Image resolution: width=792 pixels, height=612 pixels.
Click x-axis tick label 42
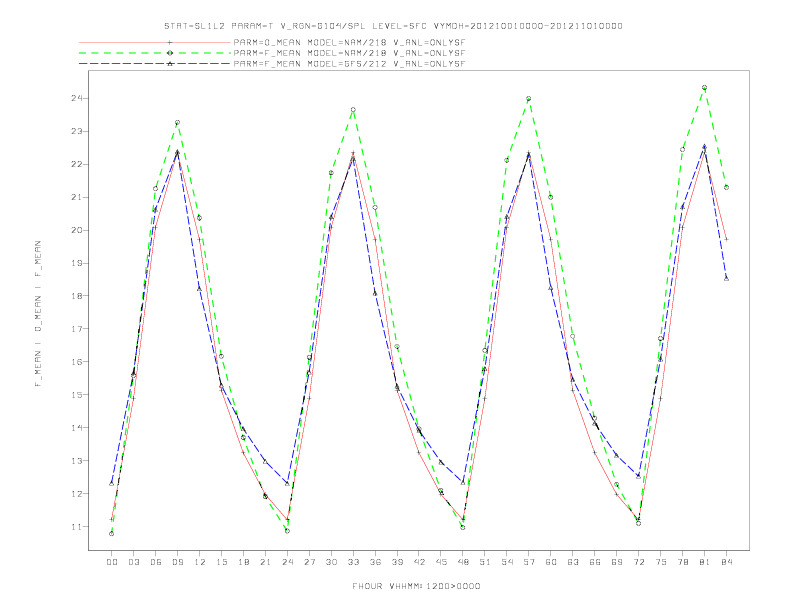[419, 562]
